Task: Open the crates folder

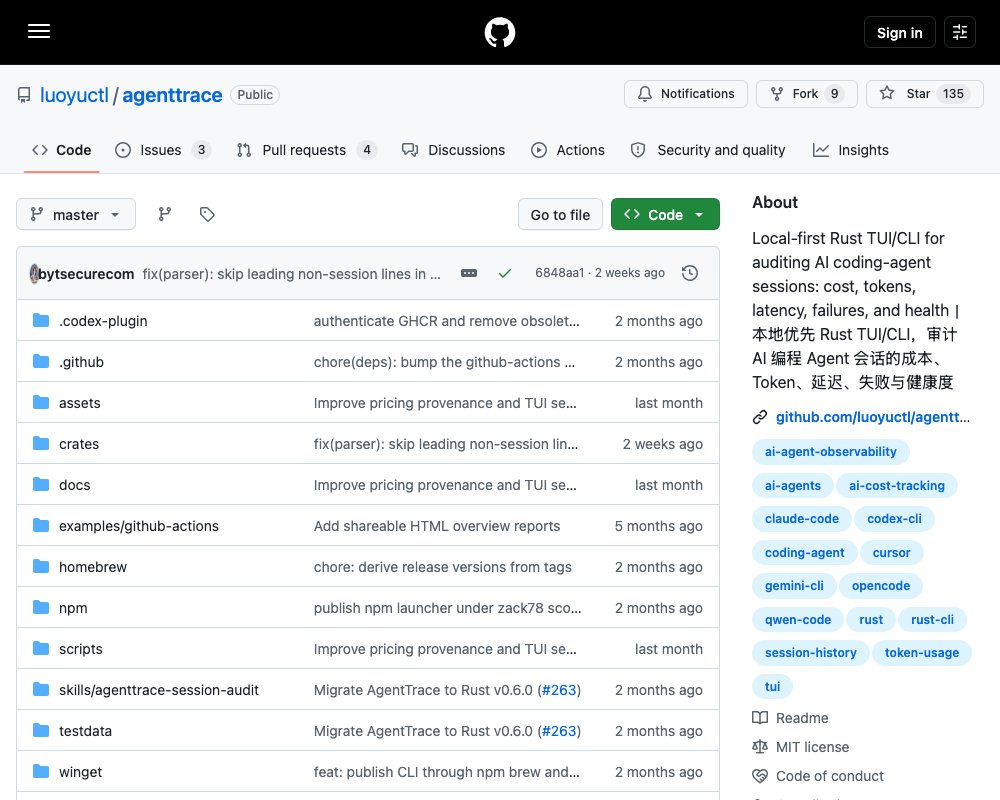Action: coord(79,444)
